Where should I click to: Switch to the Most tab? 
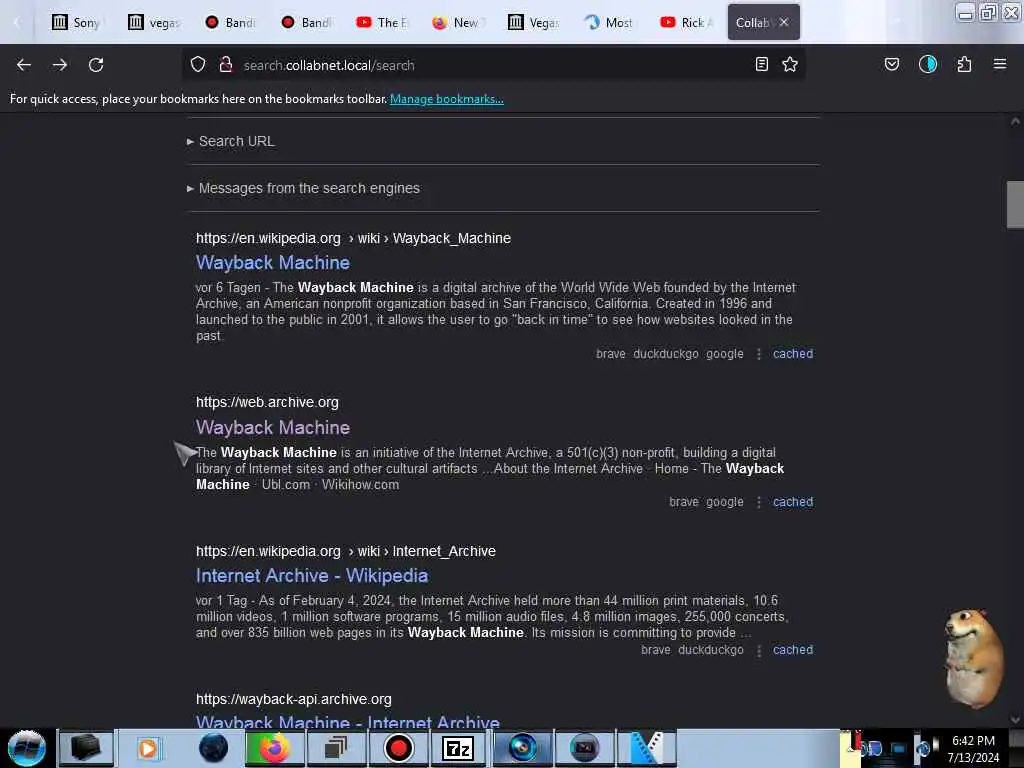click(x=609, y=22)
